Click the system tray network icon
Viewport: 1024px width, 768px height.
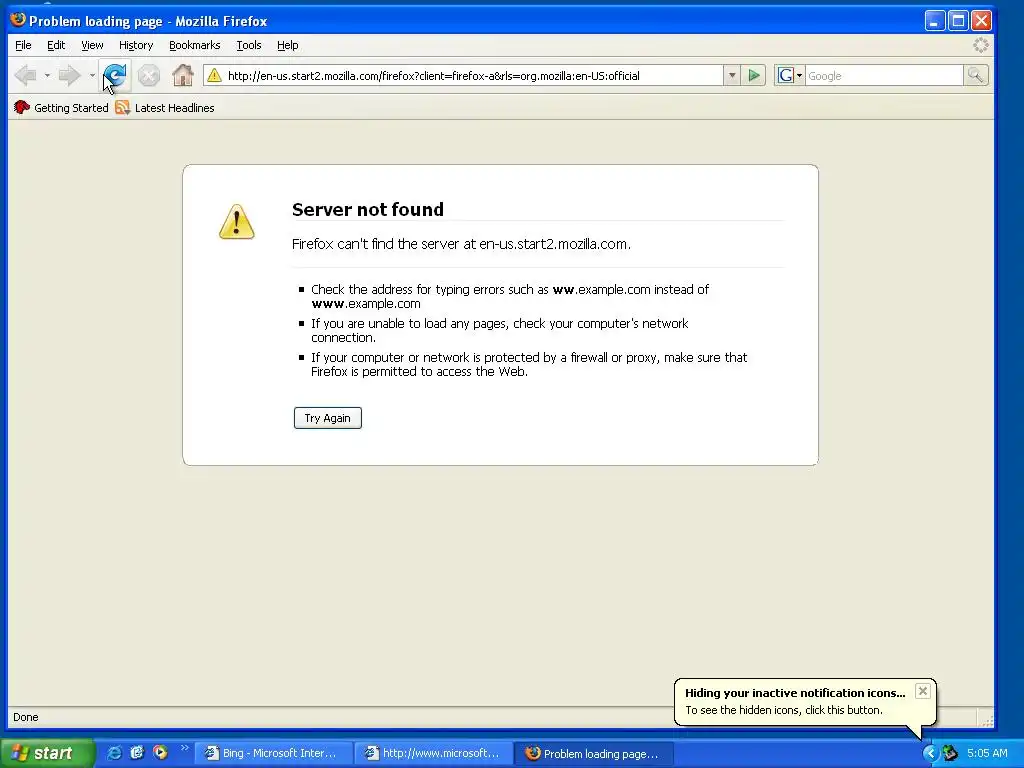point(950,754)
